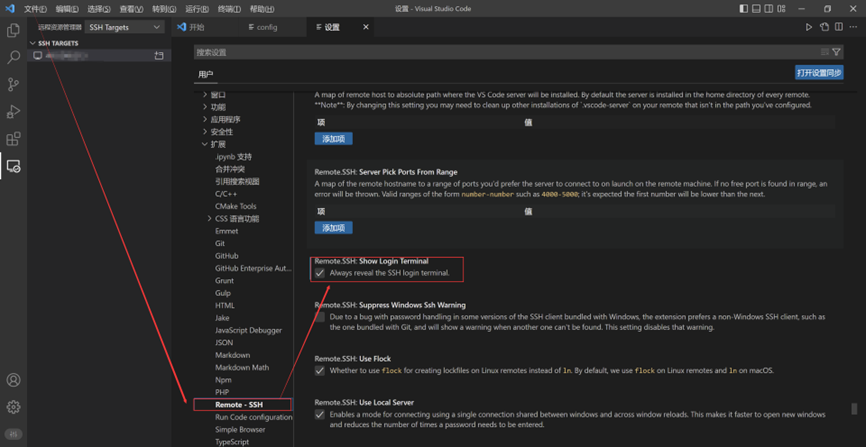
Task: Toggle the Use Local Server checkbox
Action: (320, 414)
